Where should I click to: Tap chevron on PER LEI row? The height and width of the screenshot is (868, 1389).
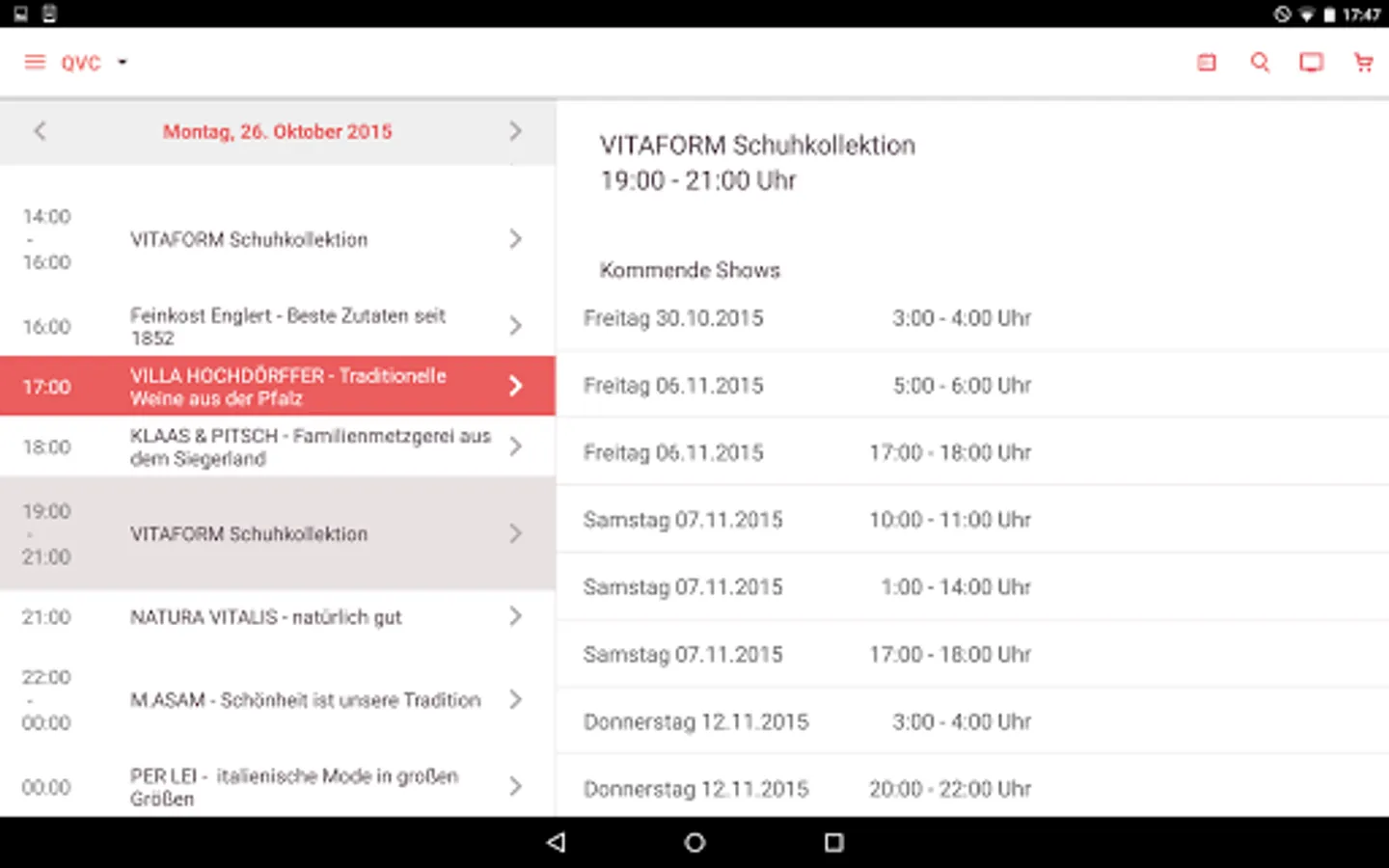(515, 787)
